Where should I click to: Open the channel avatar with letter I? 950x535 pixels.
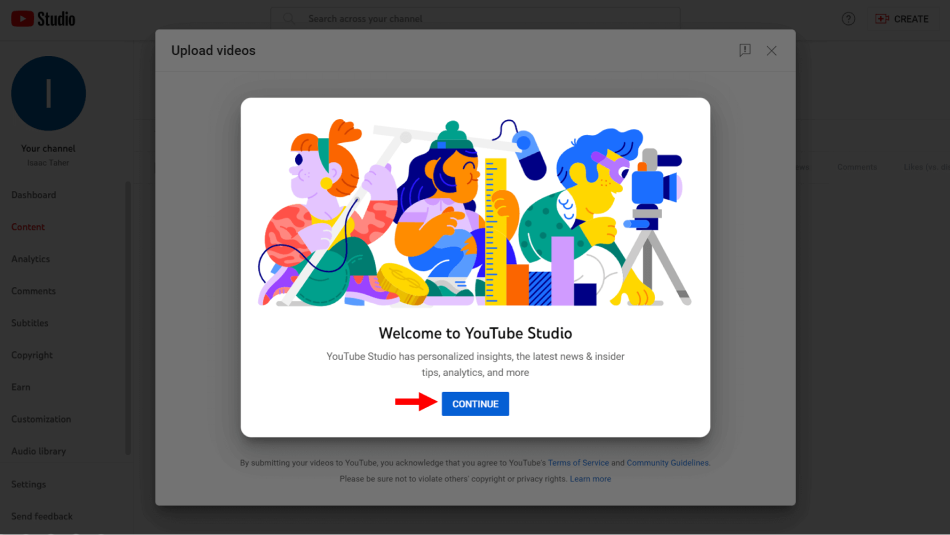[48, 93]
